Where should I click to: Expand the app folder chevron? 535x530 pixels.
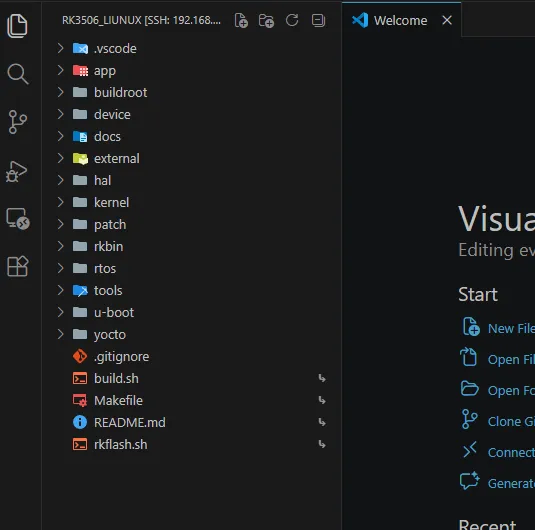point(60,70)
